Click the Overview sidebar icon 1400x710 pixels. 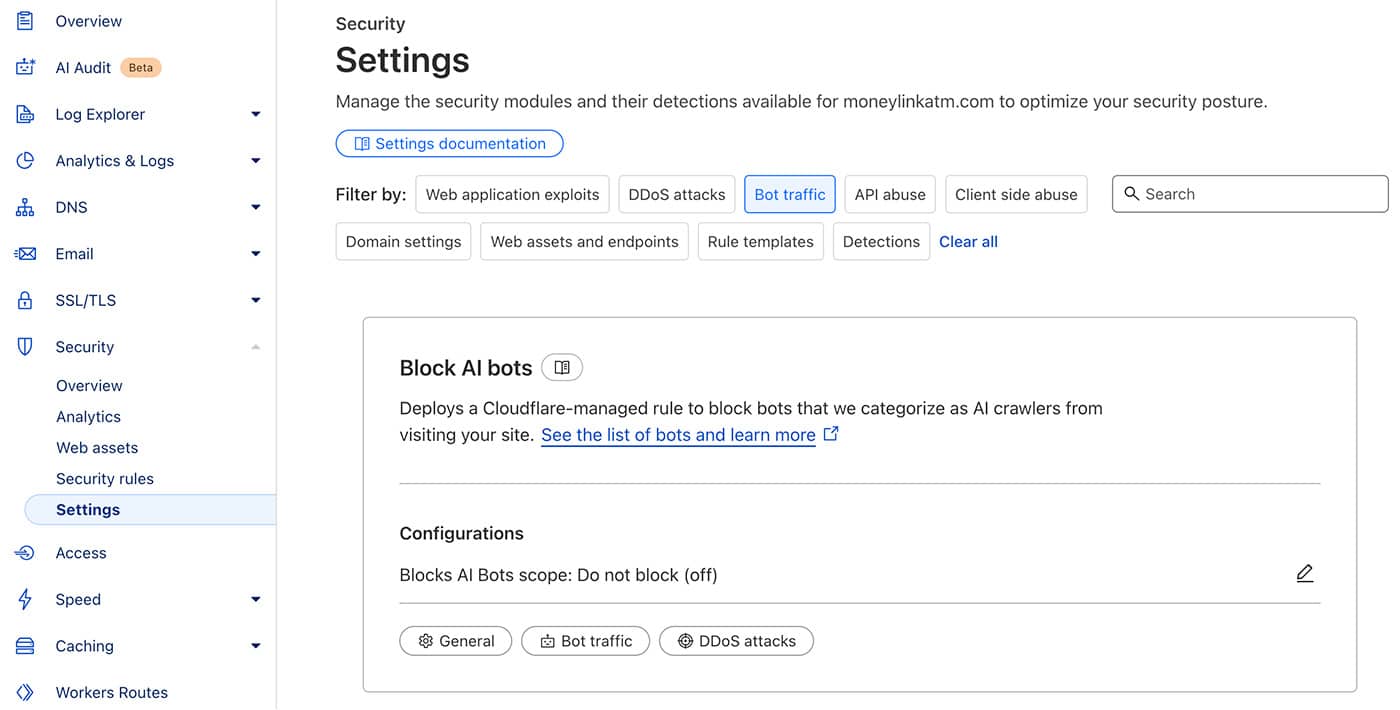point(25,20)
